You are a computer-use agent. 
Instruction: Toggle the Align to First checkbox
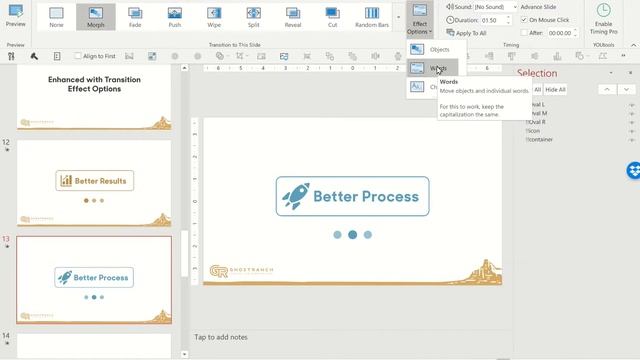(78, 56)
